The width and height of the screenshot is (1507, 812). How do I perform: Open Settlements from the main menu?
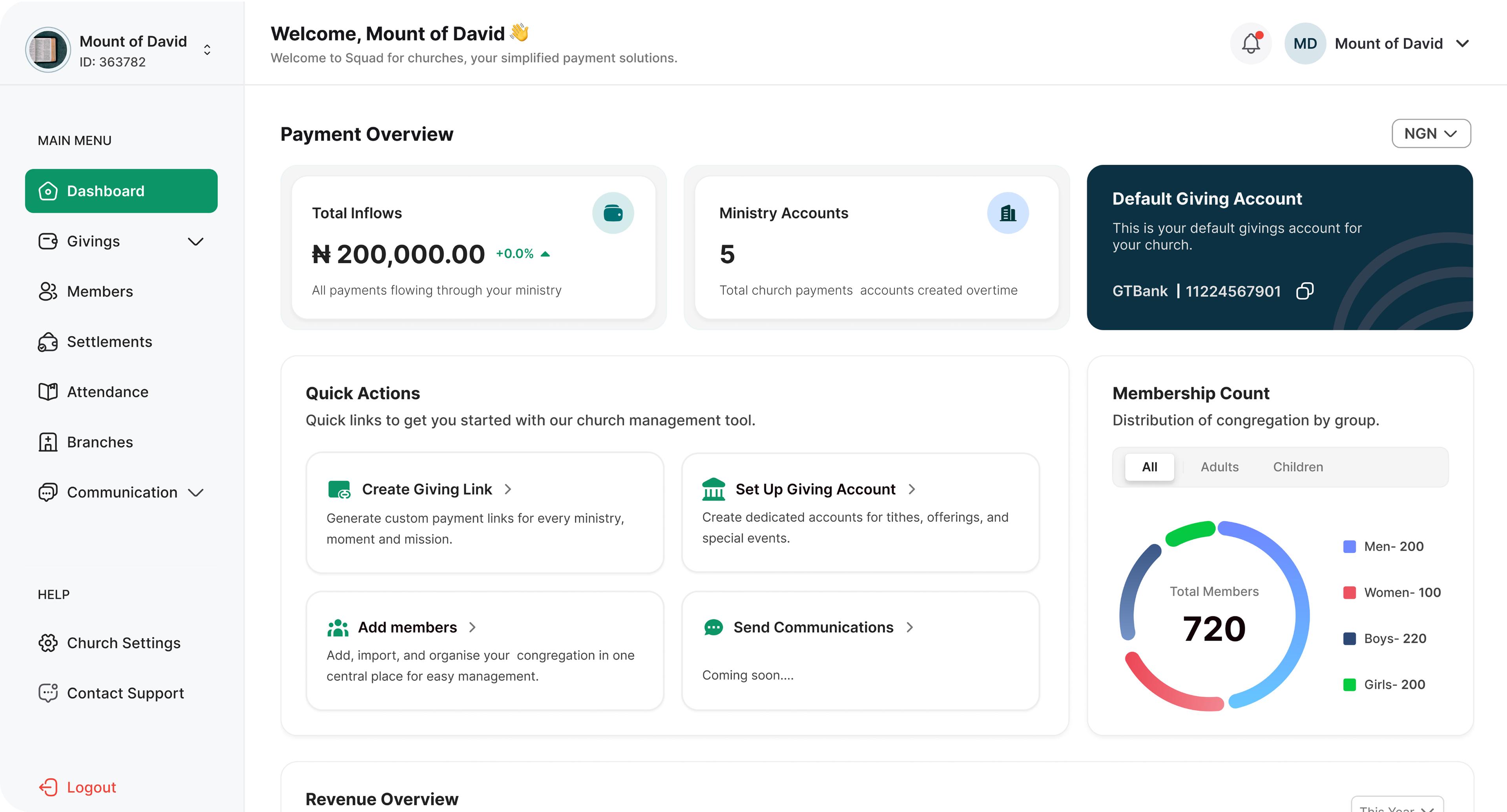[x=109, y=341]
